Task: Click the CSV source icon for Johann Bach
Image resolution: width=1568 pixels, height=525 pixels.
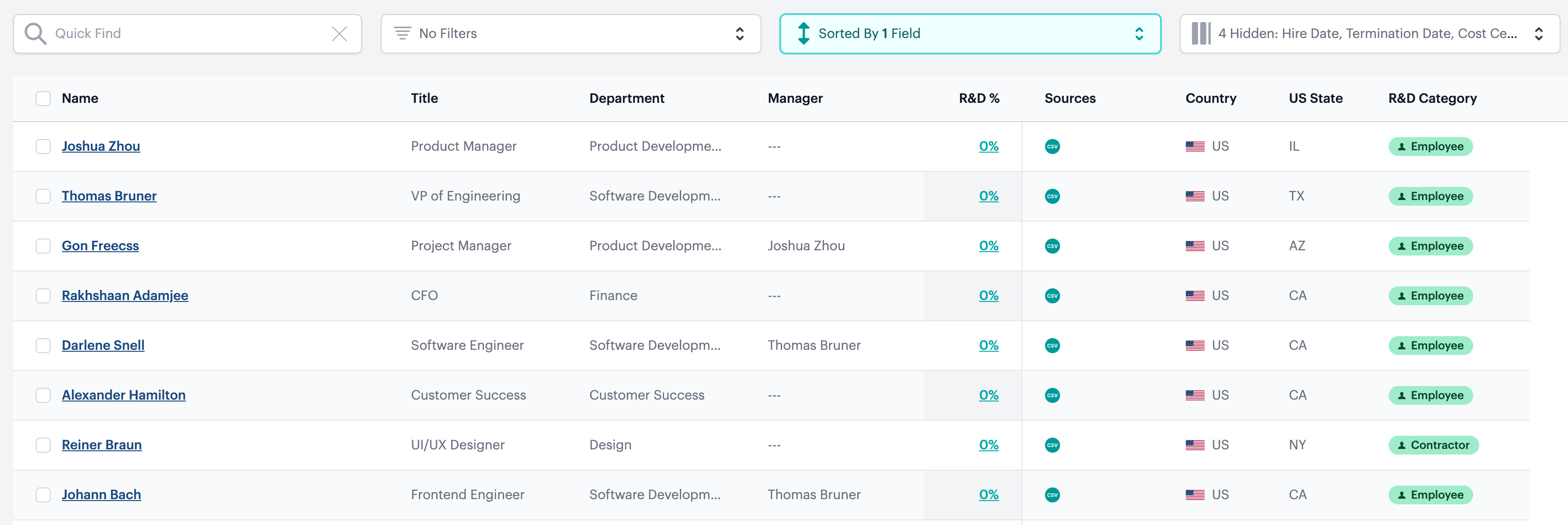Action: pos(1052,495)
